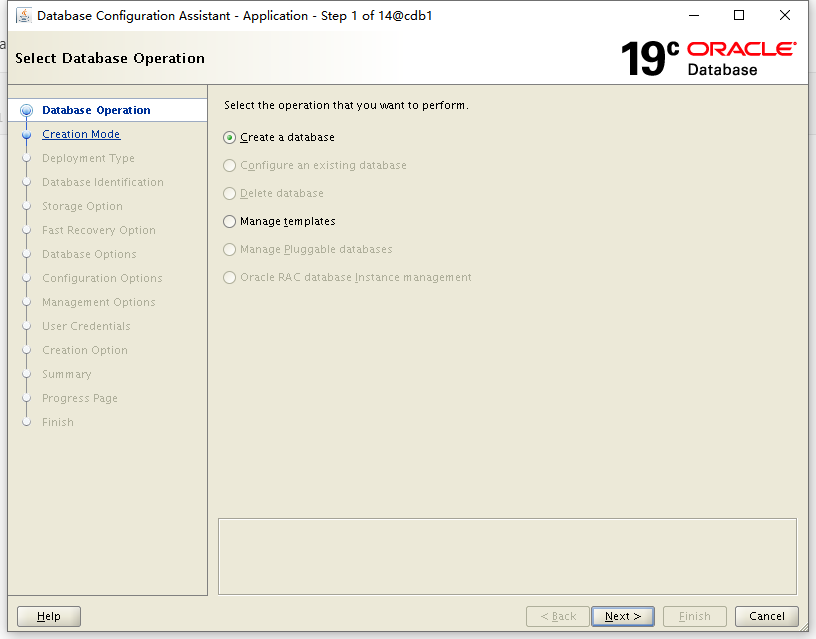Maximize the Database Configuration Assistant window
The image size is (816, 639).
(739, 16)
